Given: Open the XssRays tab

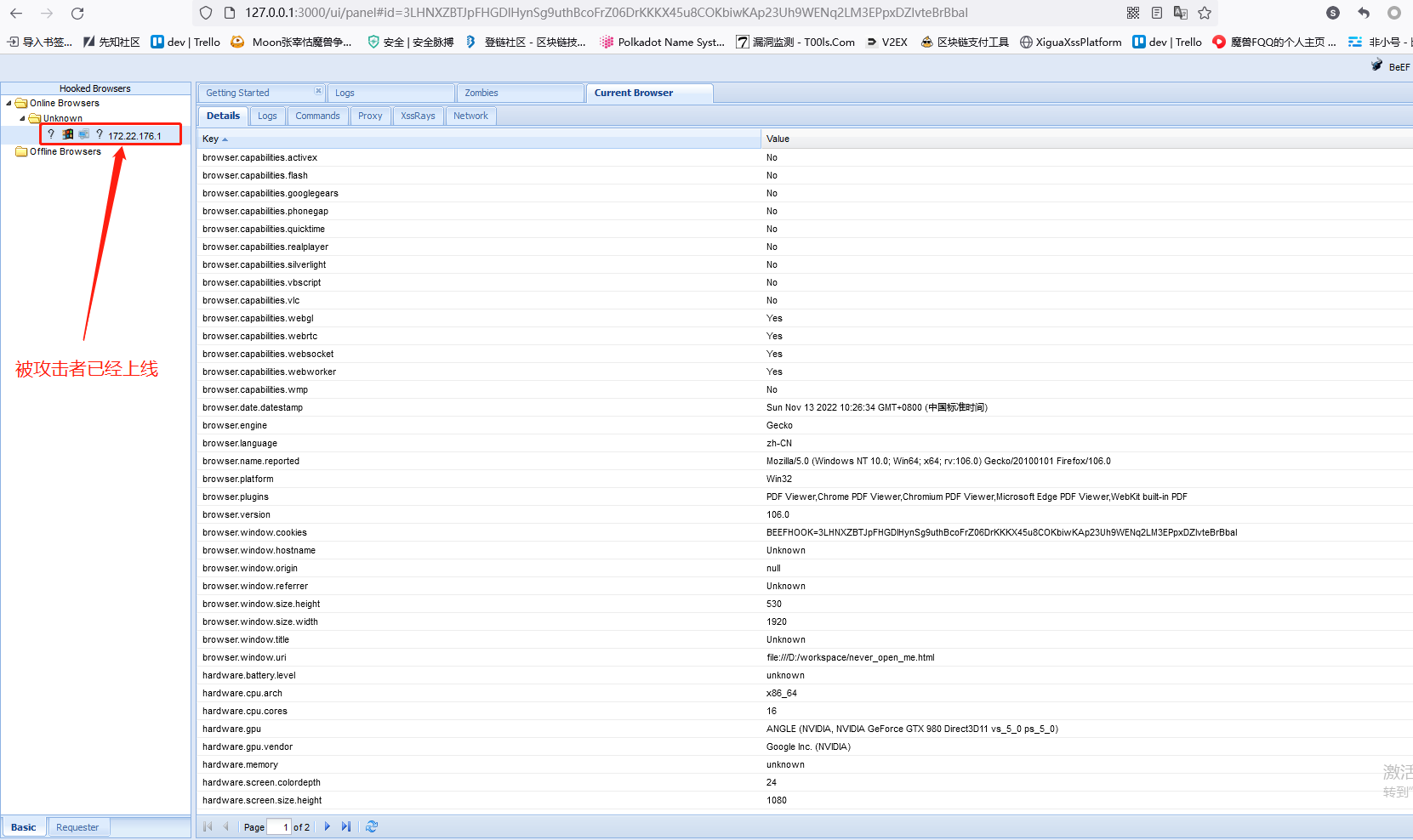Looking at the screenshot, I should (418, 116).
